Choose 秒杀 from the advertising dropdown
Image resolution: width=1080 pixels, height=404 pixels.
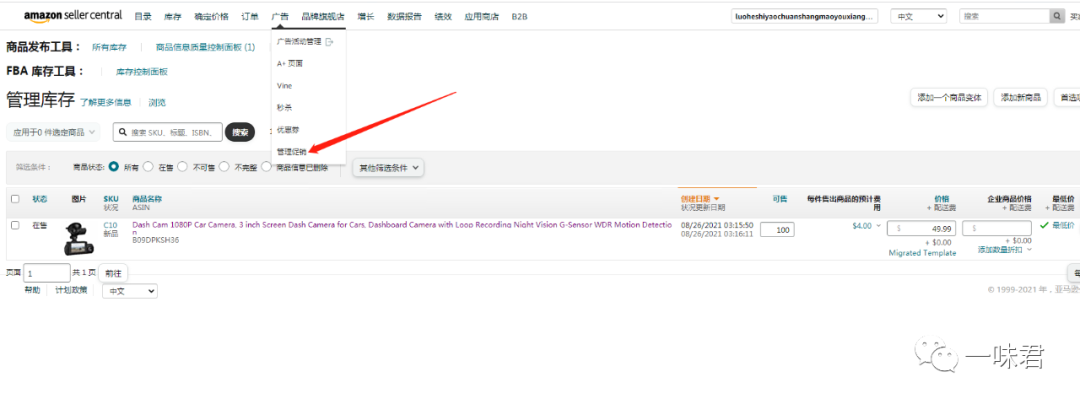pyautogui.click(x=284, y=108)
